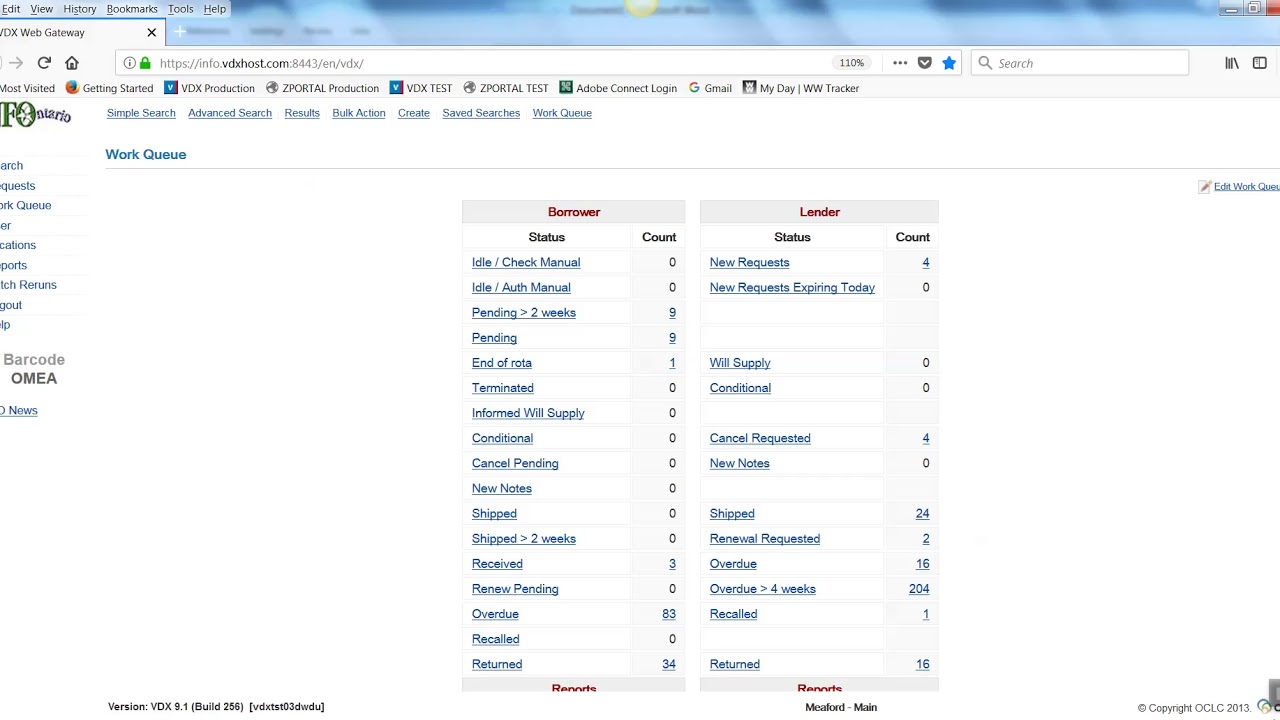The height and width of the screenshot is (720, 1280).
Task: Open the Getting Started bookmark
Action: pos(110,88)
